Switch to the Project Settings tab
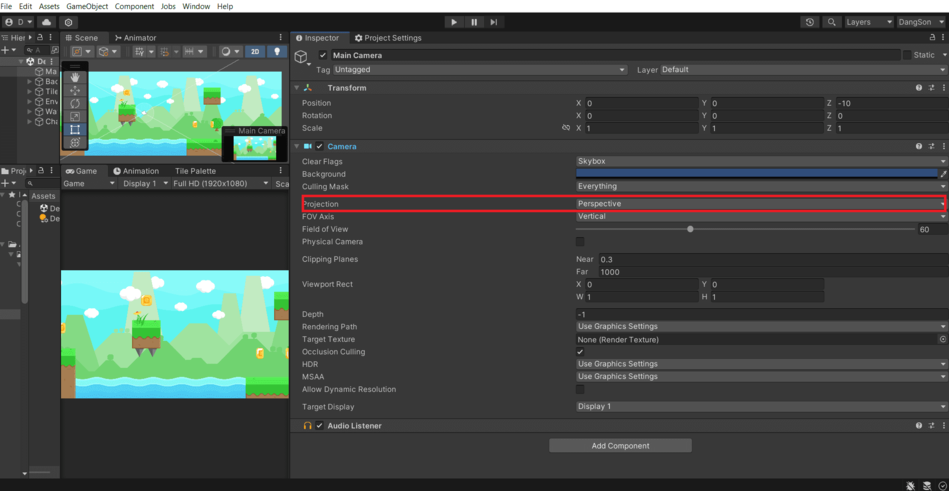Viewport: 949px width, 491px height. [x=388, y=38]
